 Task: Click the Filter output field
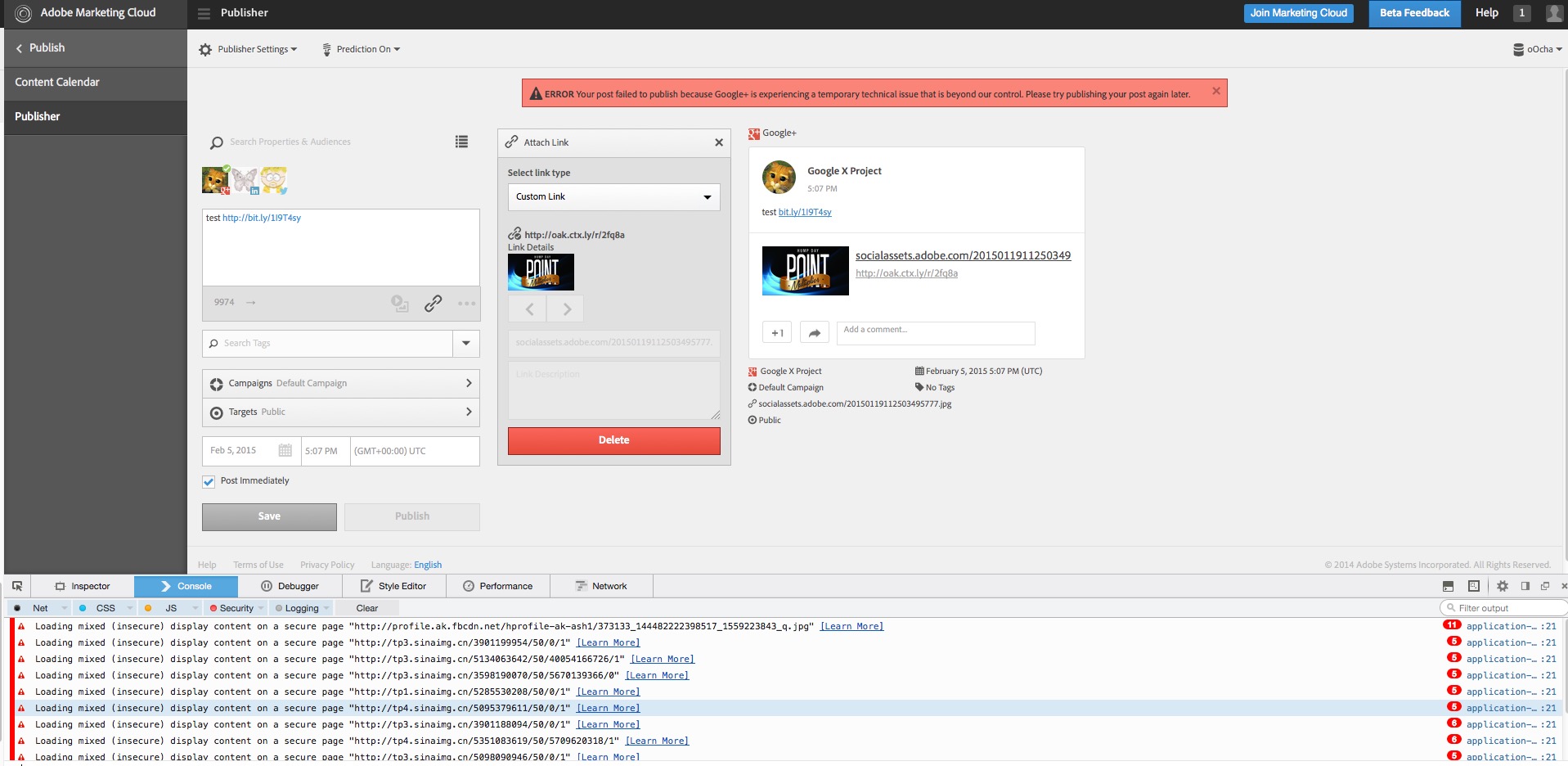click(1503, 608)
